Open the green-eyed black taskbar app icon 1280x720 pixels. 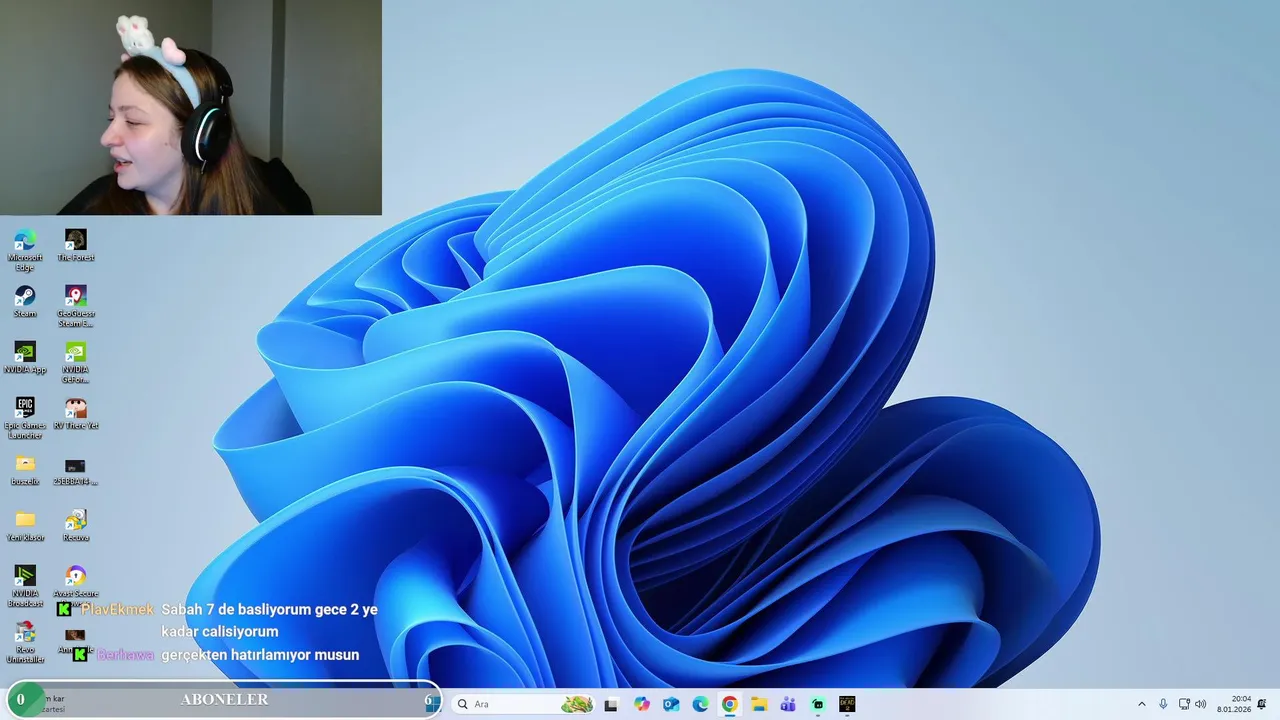coord(818,704)
